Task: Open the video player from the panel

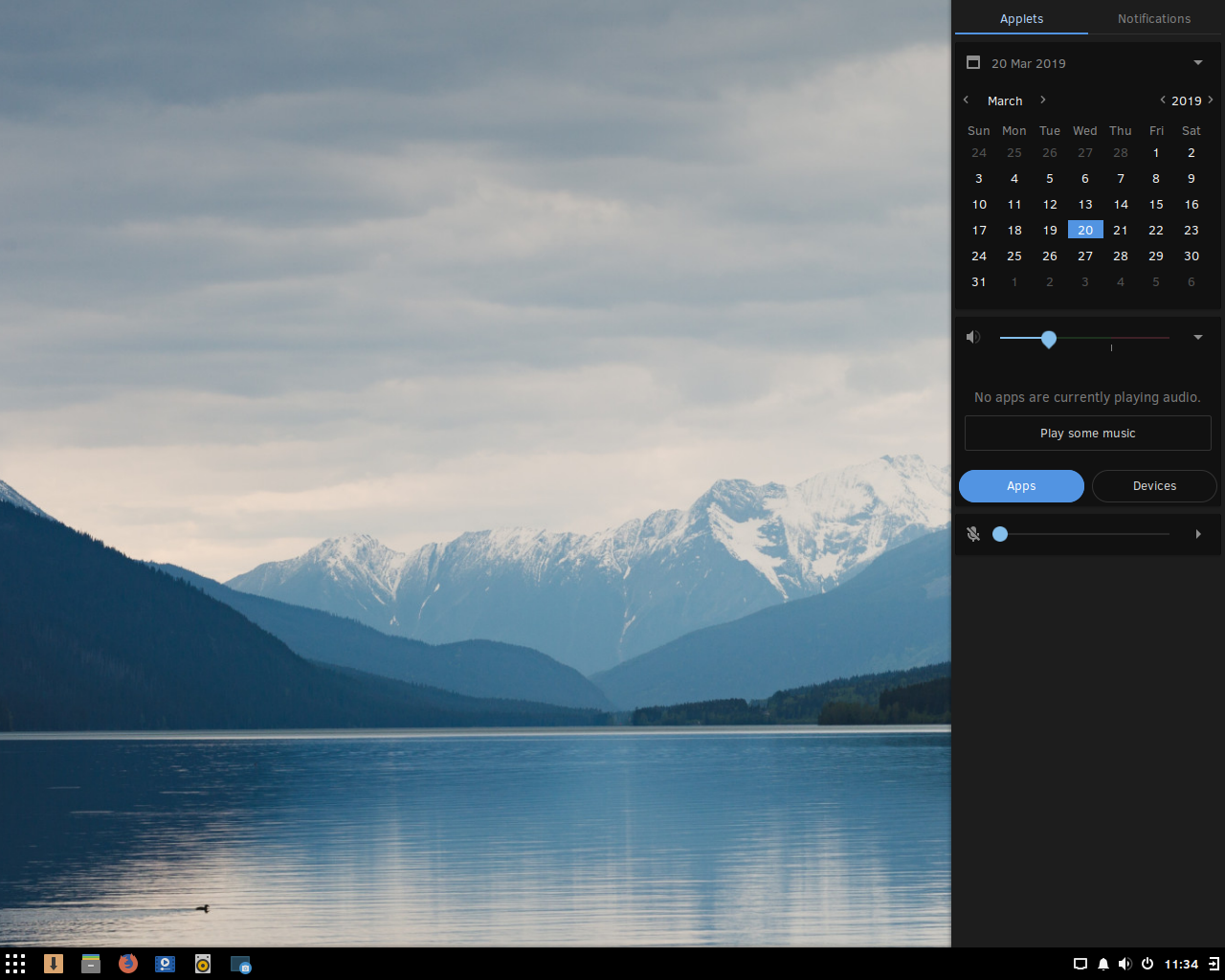Action: click(x=166, y=964)
